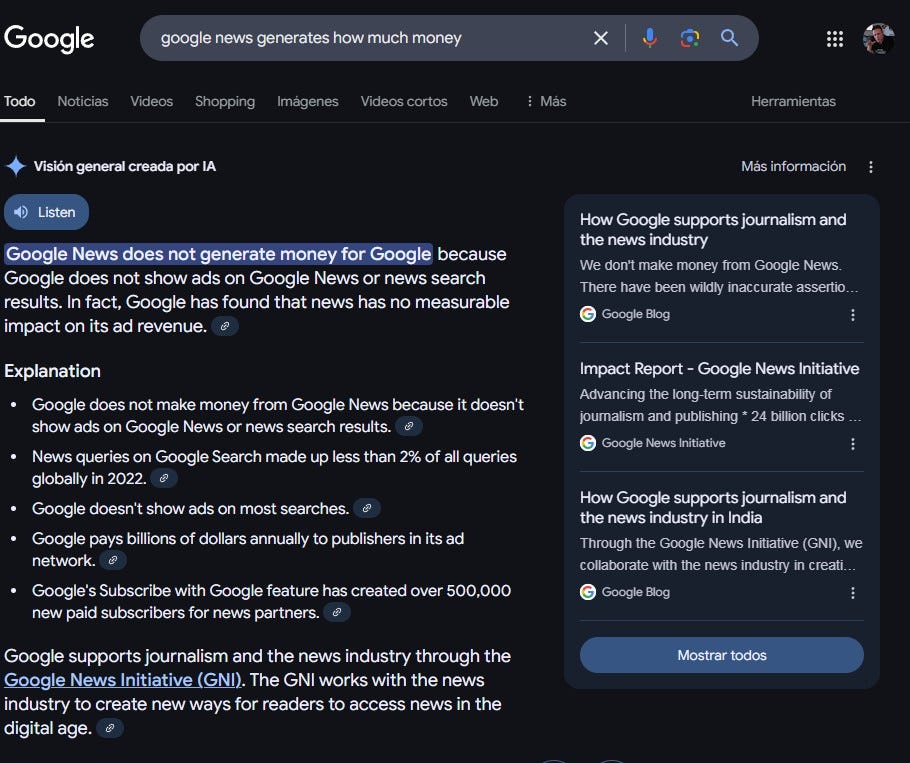The height and width of the screenshot is (763, 910).
Task: Click the Mostrar todos button
Action: pos(721,655)
